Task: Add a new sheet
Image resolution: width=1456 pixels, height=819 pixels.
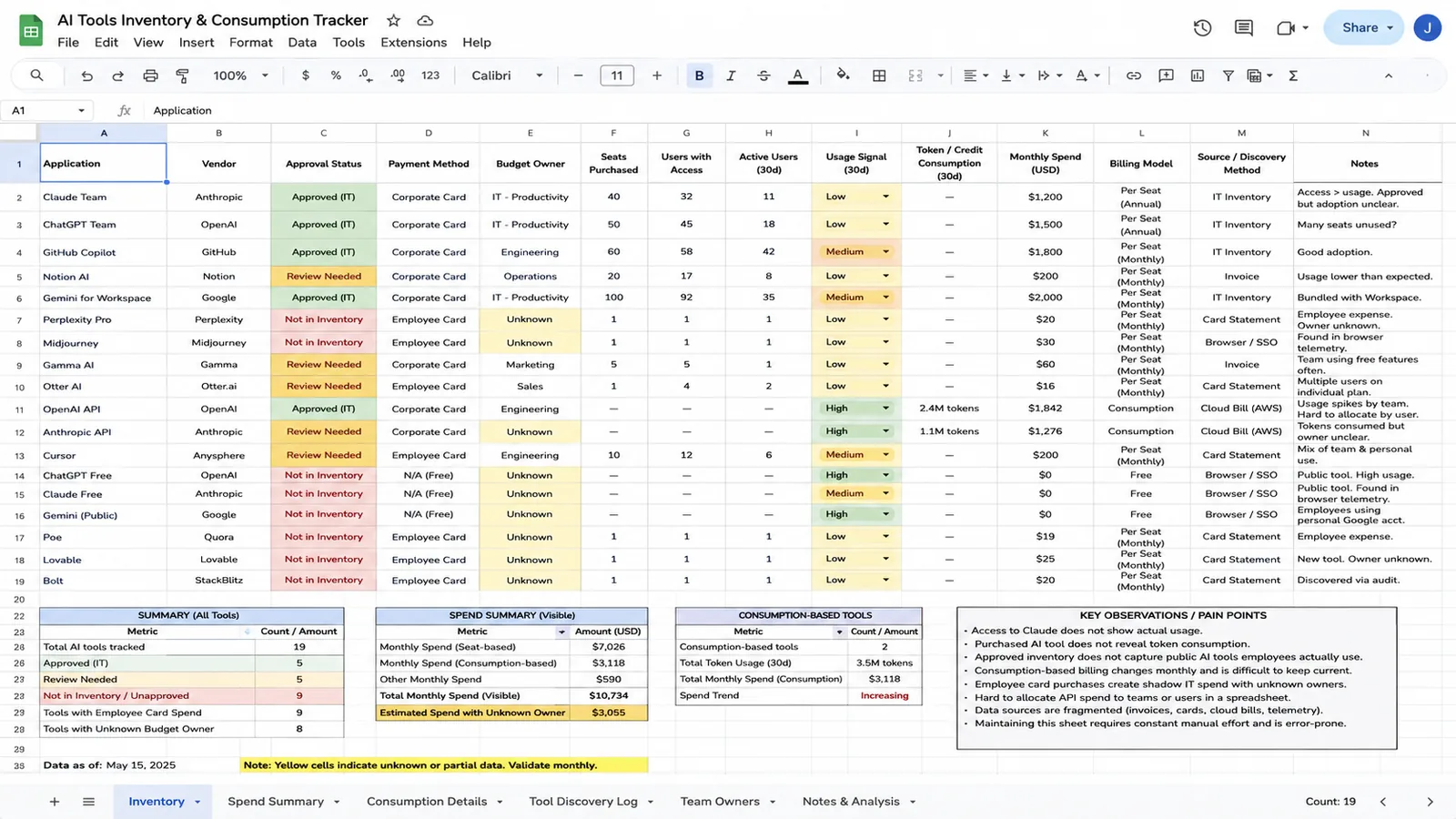Action: 55,802
